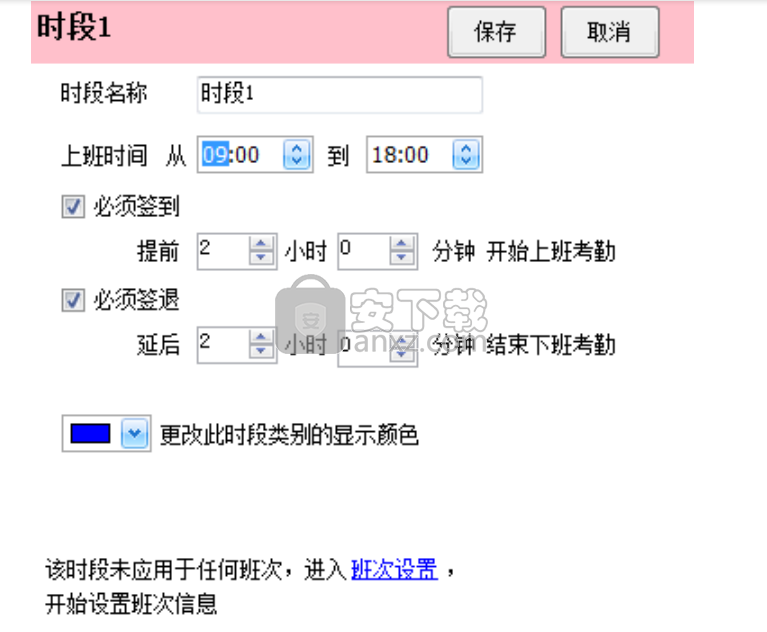Toggle the 必须签退 checkbox
This screenshot has width=767, height=632.
pos(73,300)
